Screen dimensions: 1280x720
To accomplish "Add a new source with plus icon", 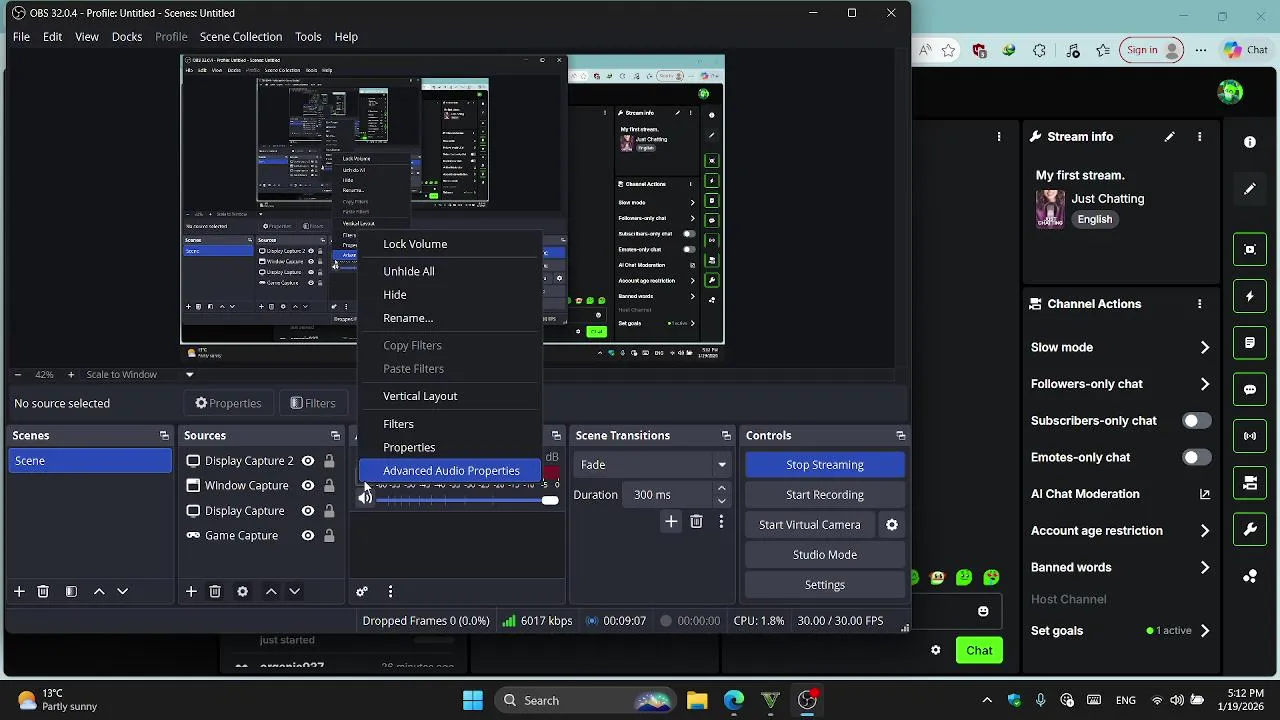I will coord(191,591).
